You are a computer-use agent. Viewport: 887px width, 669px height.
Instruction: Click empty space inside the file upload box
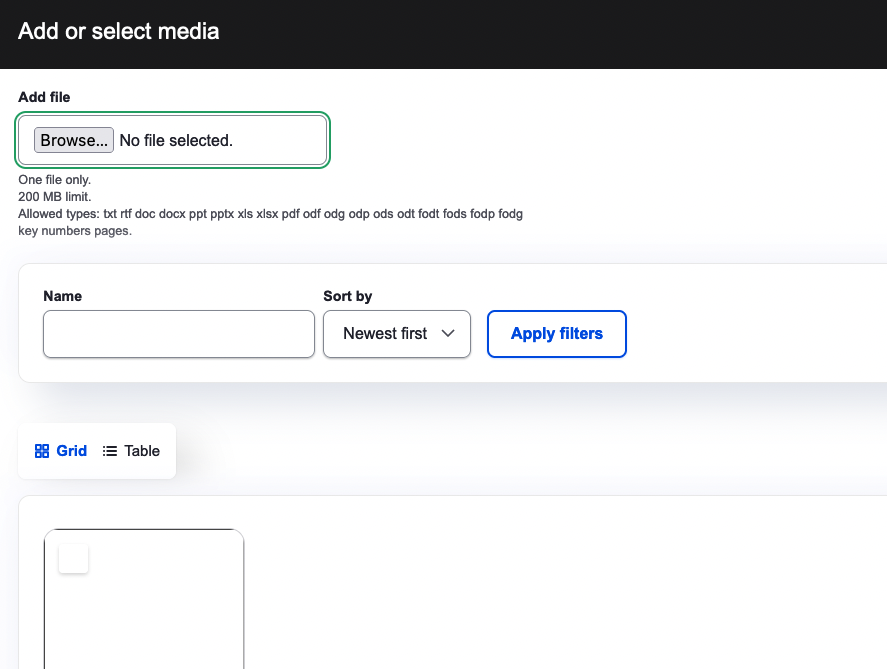point(285,141)
